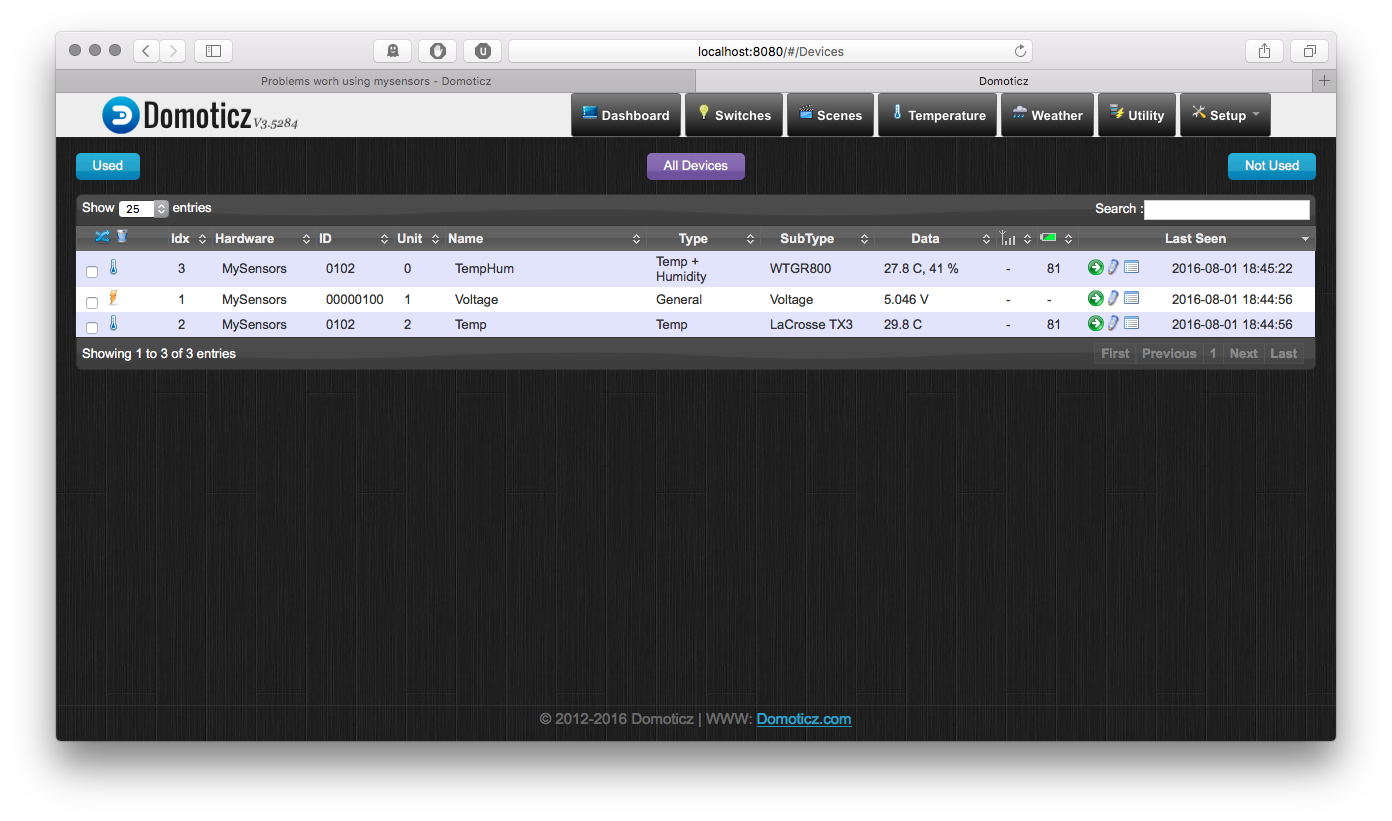This screenshot has width=1392, height=821.
Task: Click the battery level column icon
Action: pyautogui.click(x=1048, y=237)
